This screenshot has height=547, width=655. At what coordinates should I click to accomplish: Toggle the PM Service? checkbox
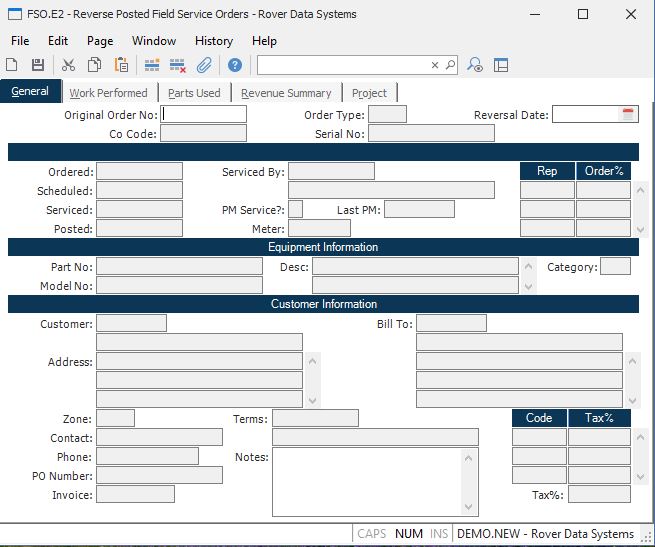click(x=296, y=209)
